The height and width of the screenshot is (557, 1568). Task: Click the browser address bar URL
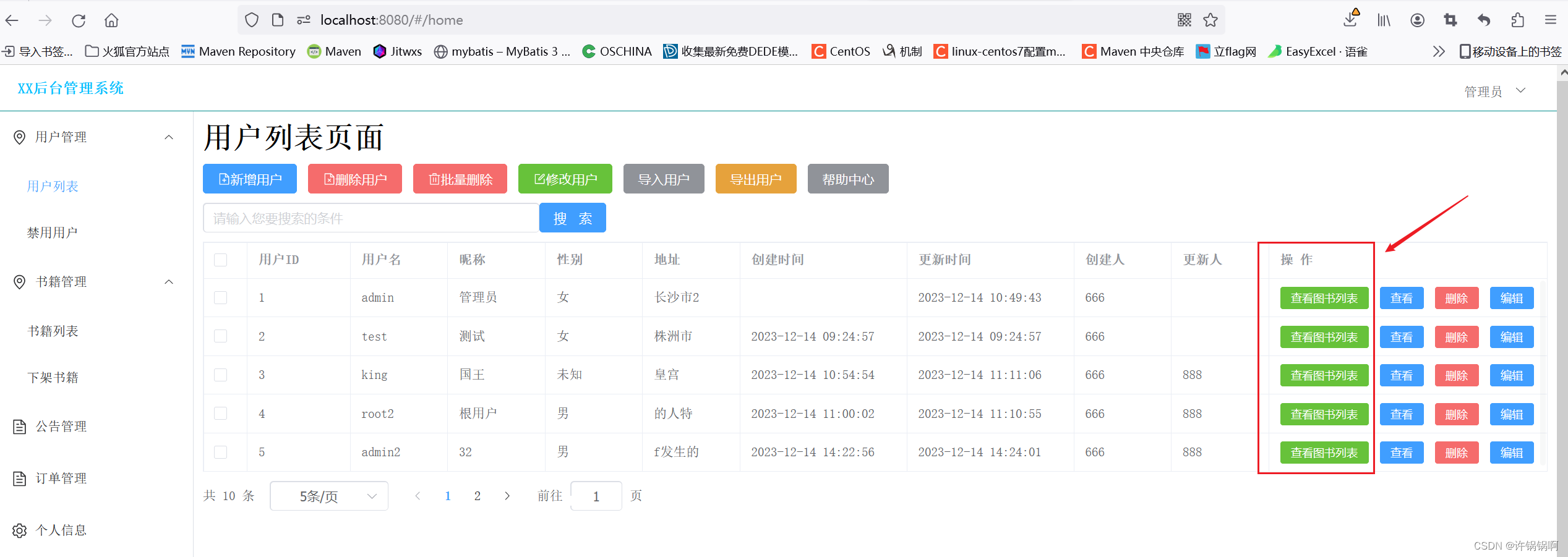[x=392, y=20]
